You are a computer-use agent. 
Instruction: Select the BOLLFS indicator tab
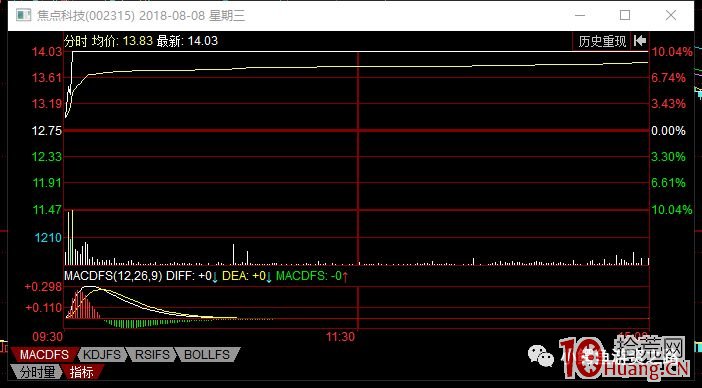pos(207,354)
